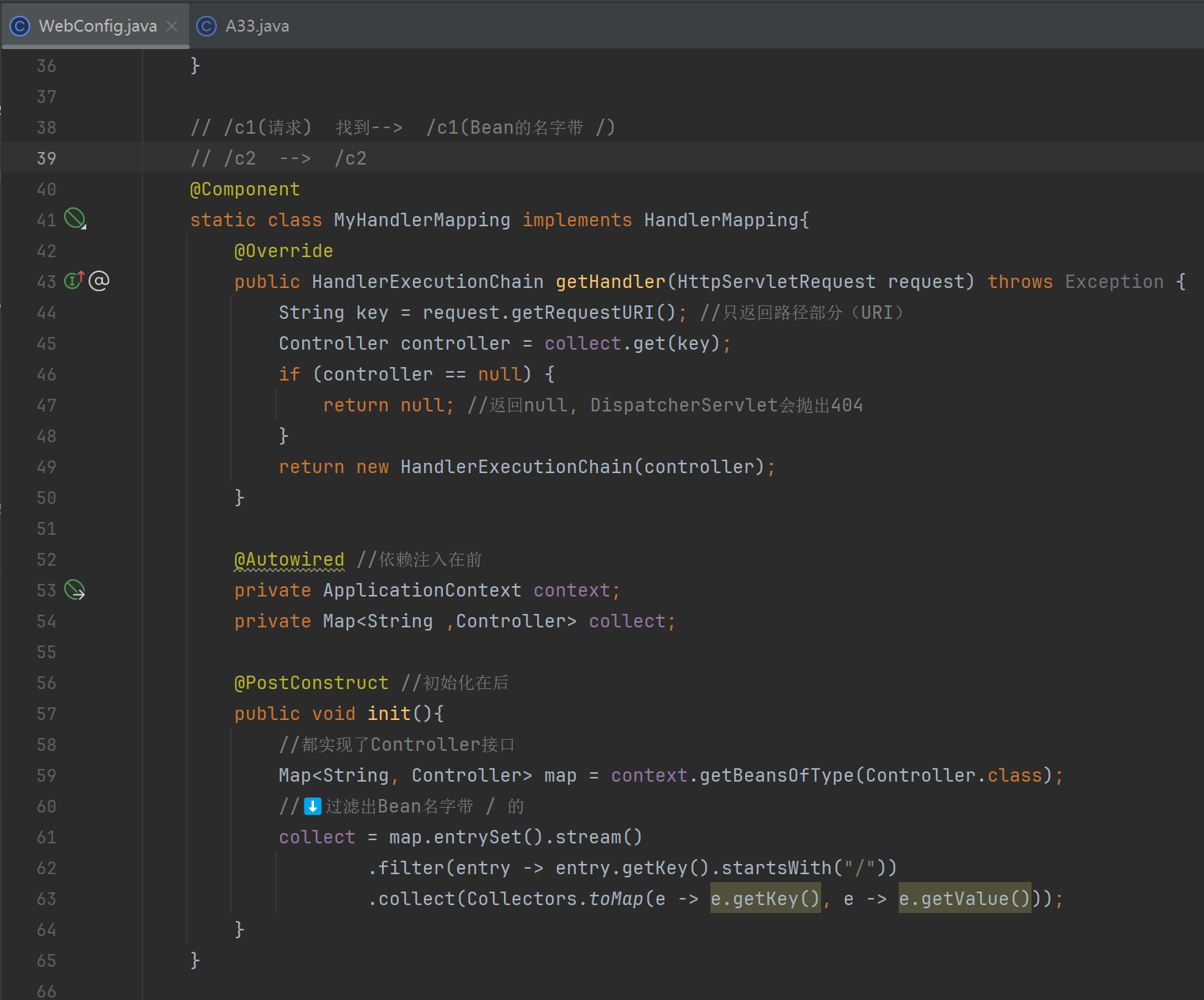Click the init method name

[389, 714]
